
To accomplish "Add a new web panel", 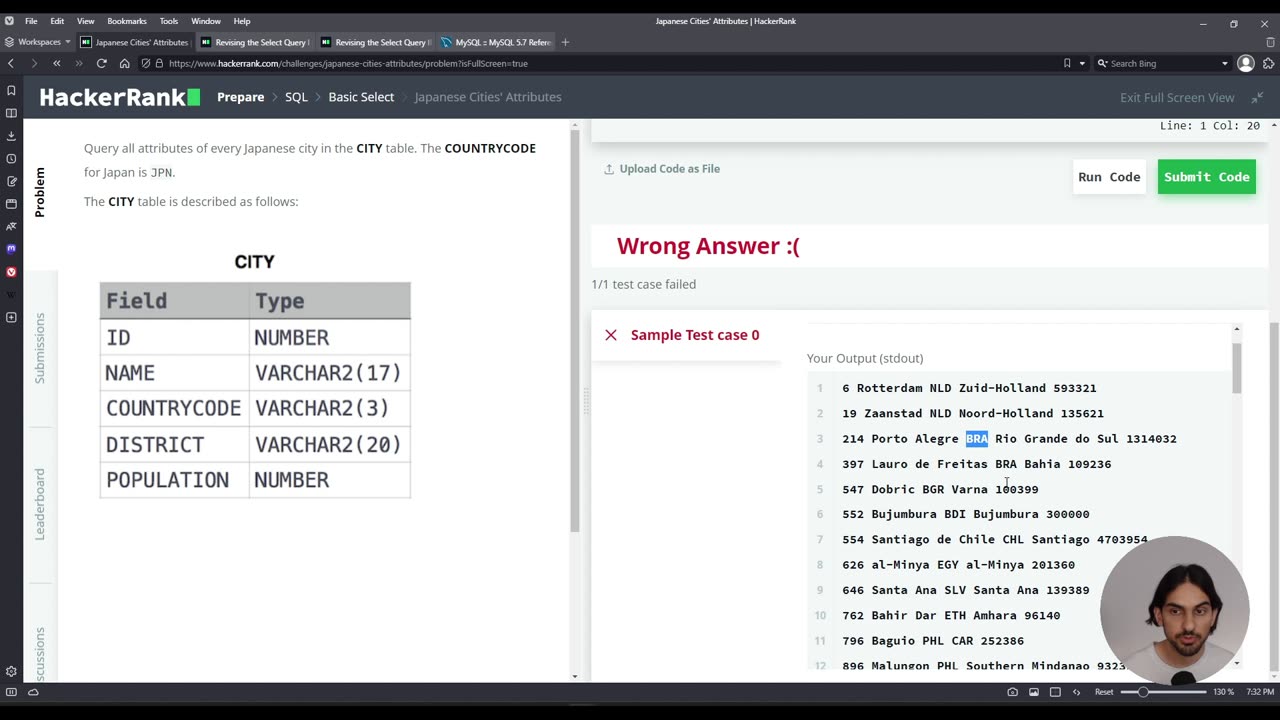I will point(11,317).
